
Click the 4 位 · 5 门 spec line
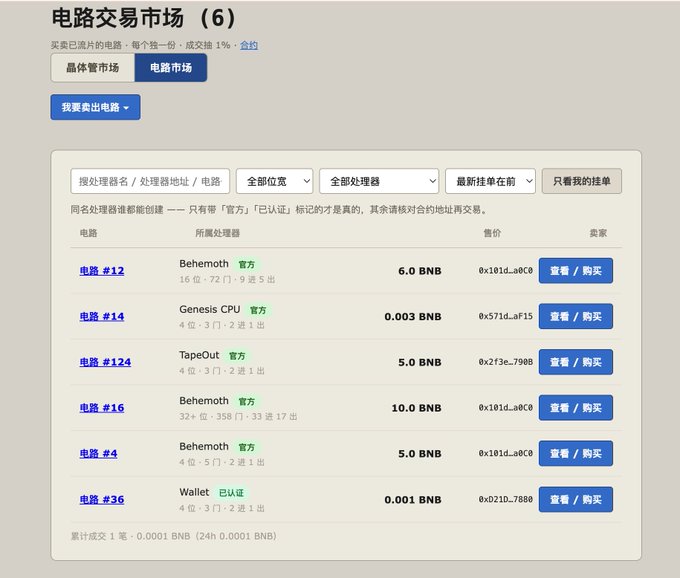(222, 462)
